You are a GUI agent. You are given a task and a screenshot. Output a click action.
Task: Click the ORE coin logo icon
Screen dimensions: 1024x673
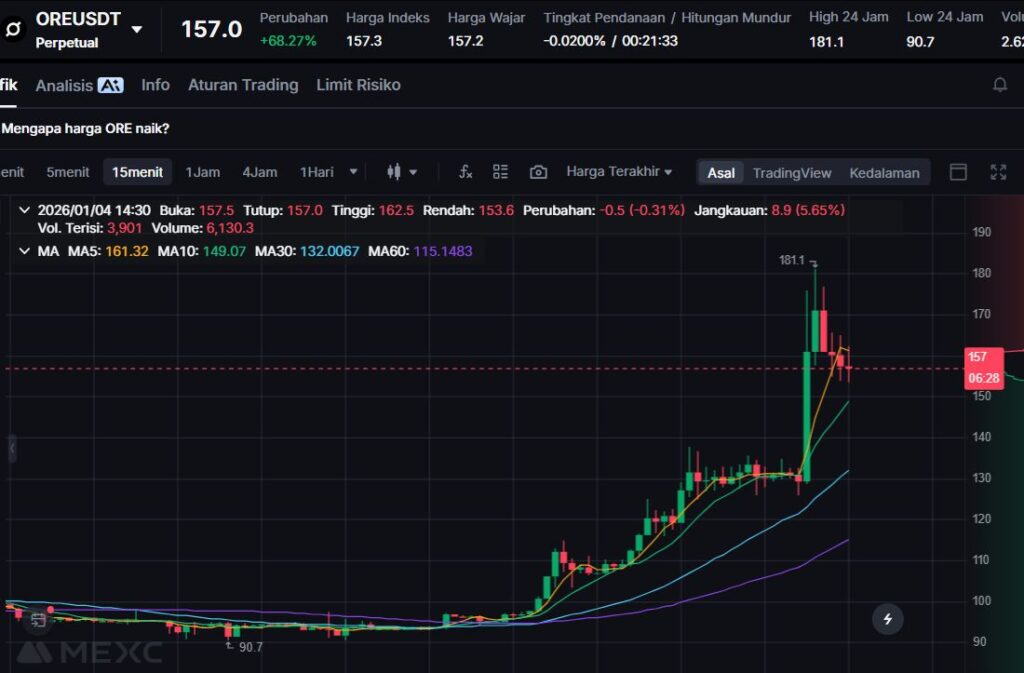point(14,28)
